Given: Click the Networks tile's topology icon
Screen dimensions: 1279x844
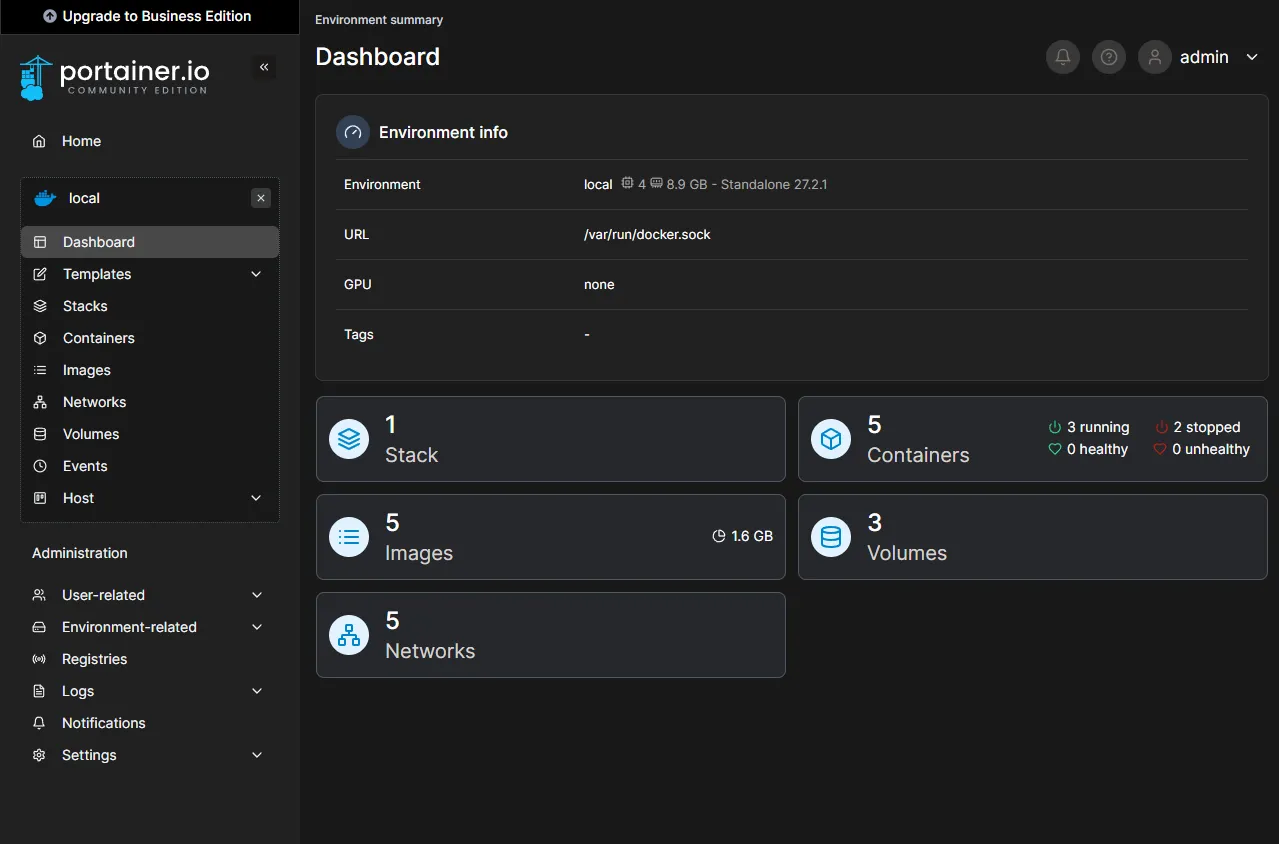Looking at the screenshot, I should [349, 635].
